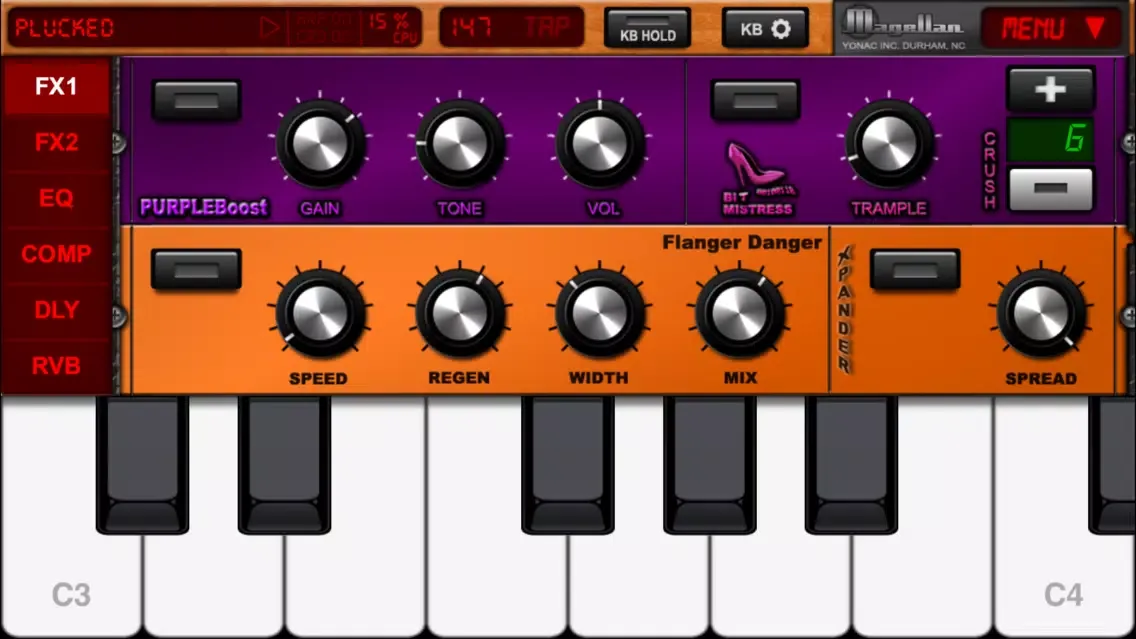Switch to the FX1 tab
Screen dimensions: 1136x639
pyautogui.click(x=56, y=86)
